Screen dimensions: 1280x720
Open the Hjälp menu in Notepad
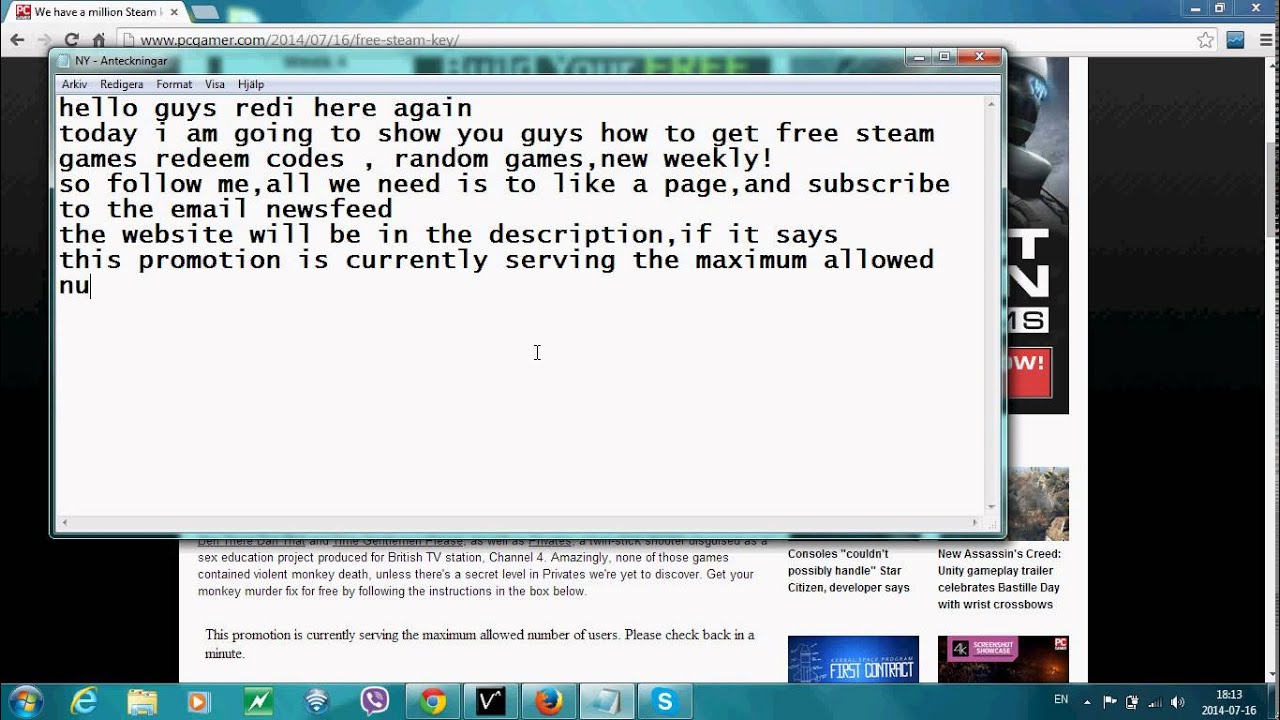(x=251, y=84)
